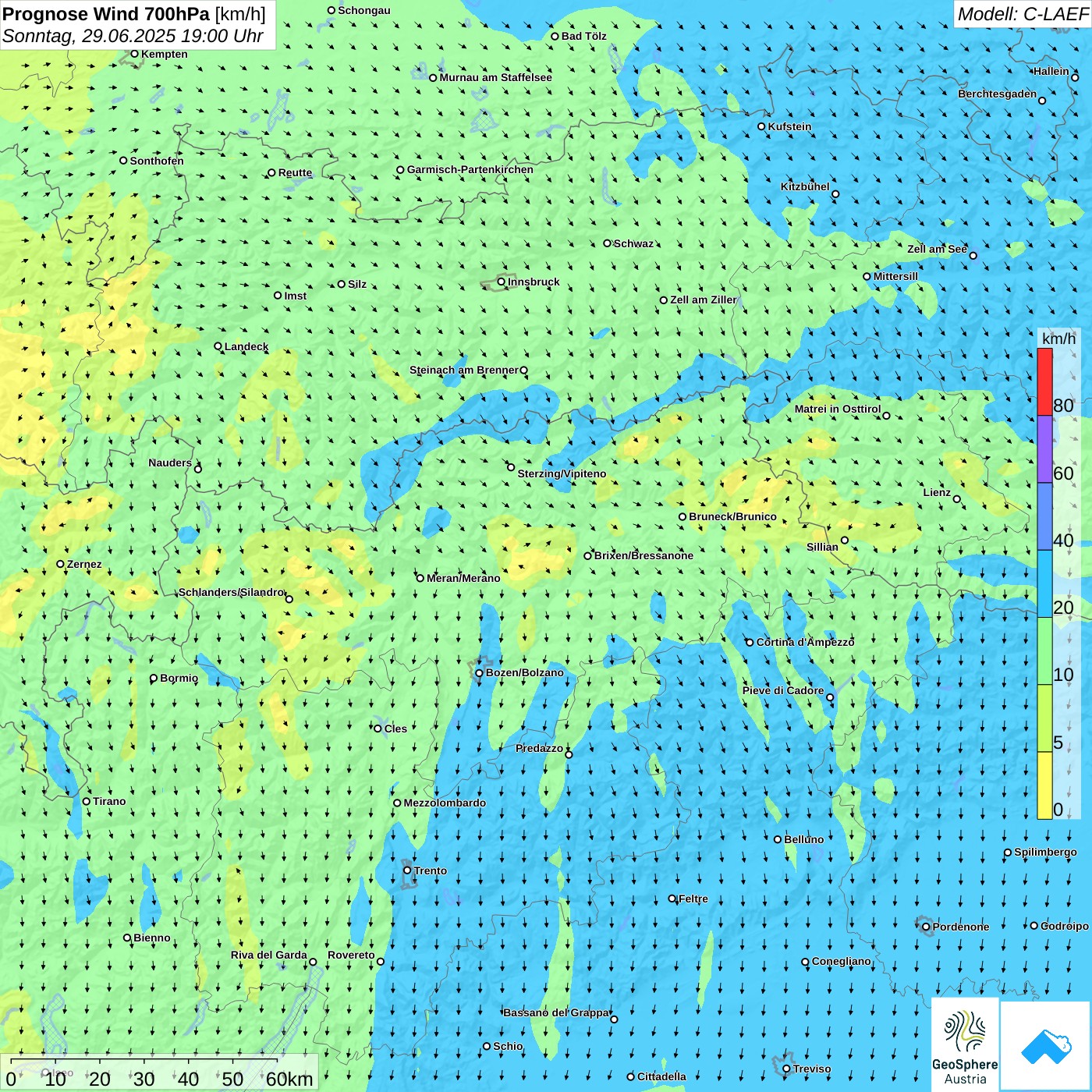Select the Bad Tölz city label
Image resolution: width=1092 pixels, height=1092 pixels.
click(584, 36)
